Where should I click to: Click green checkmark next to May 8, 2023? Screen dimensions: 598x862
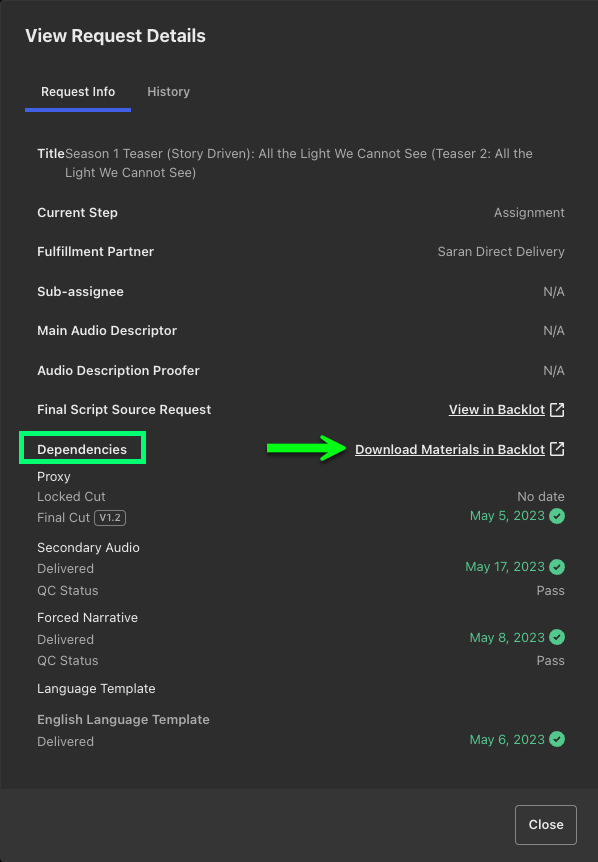tap(557, 637)
